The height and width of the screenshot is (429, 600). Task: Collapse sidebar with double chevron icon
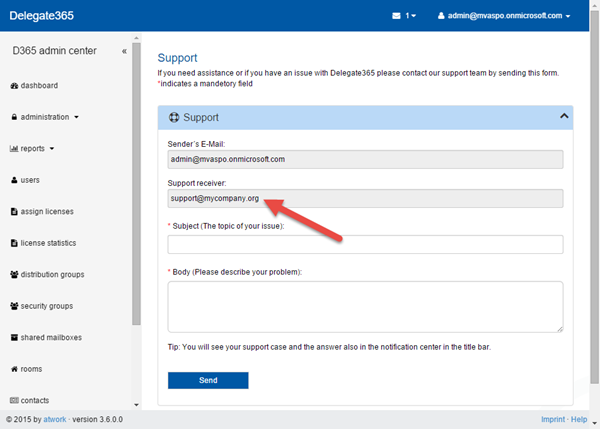coord(124,51)
